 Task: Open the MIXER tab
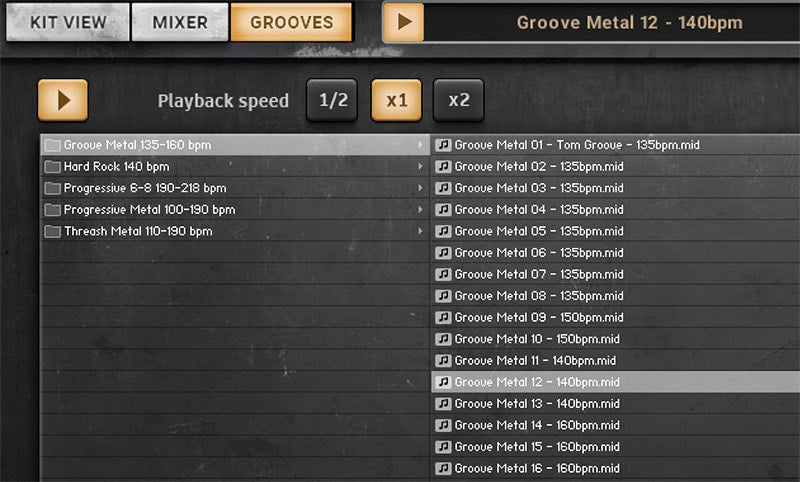pyautogui.click(x=180, y=22)
